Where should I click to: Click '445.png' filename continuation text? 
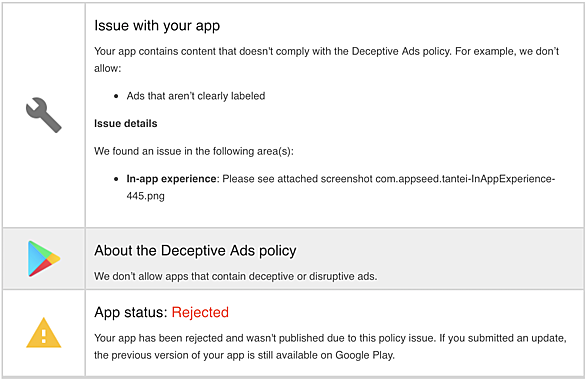pyautogui.click(x=145, y=196)
